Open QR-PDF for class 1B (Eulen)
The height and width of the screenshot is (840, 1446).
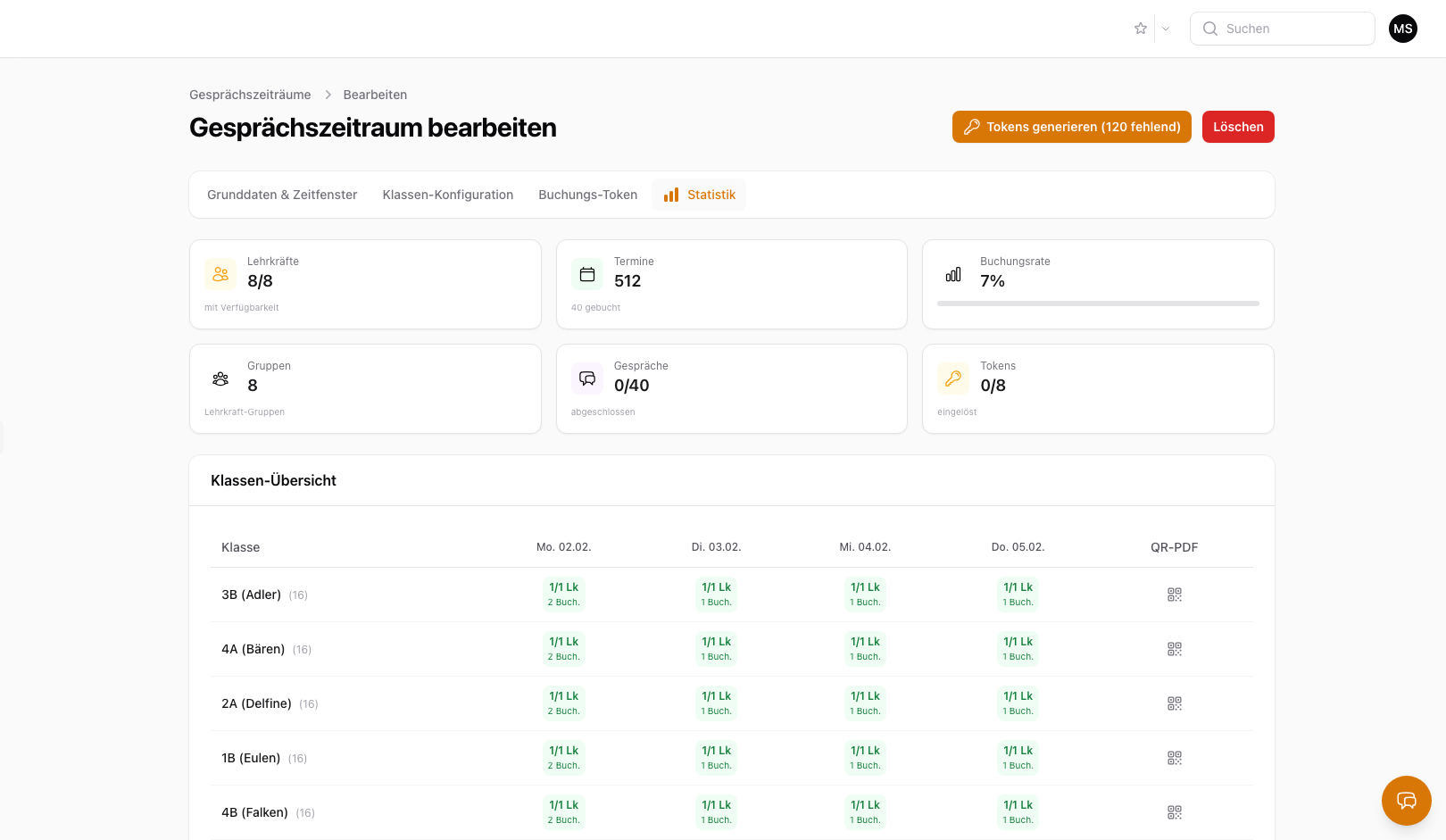pyautogui.click(x=1174, y=758)
